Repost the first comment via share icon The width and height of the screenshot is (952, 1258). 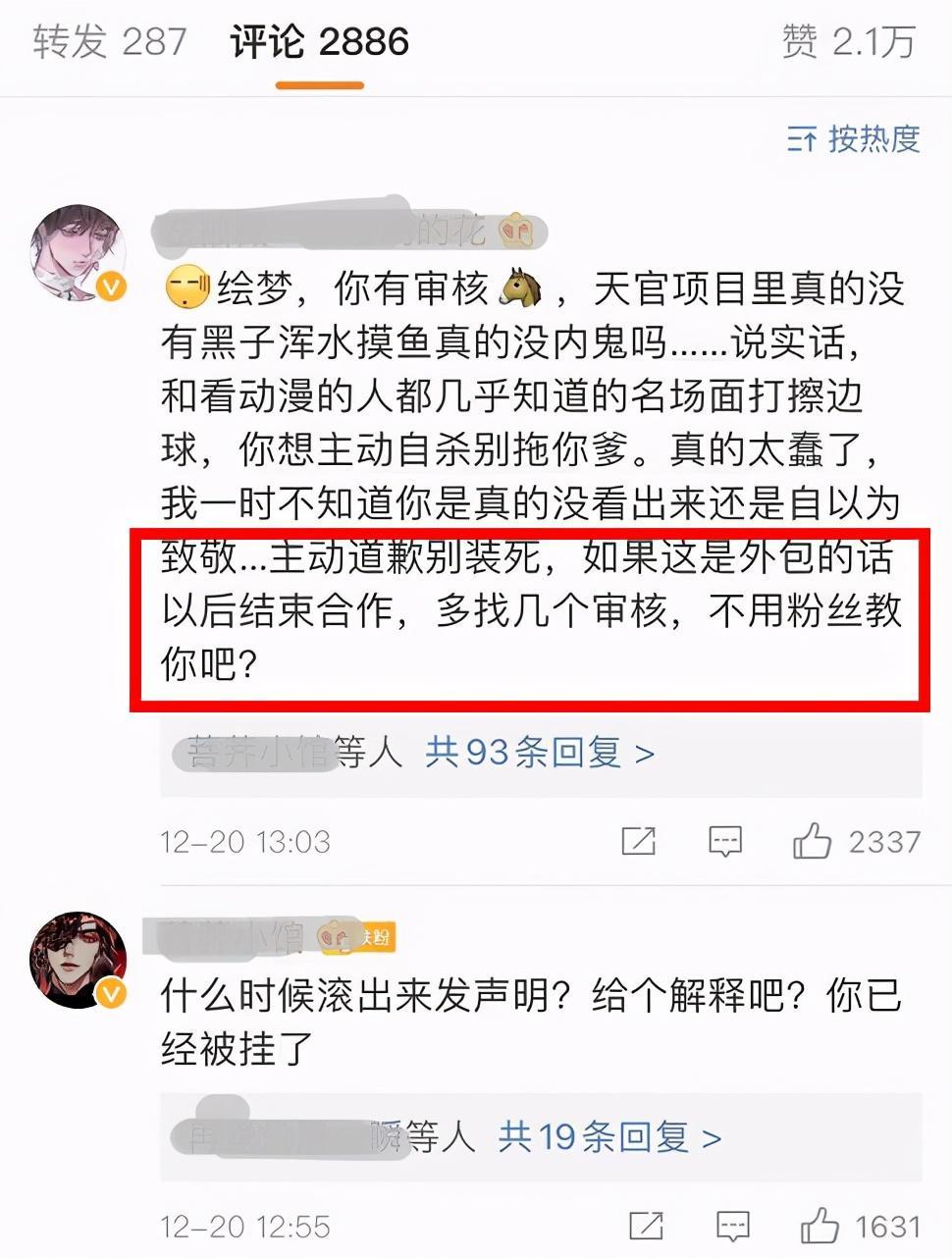pos(639,841)
